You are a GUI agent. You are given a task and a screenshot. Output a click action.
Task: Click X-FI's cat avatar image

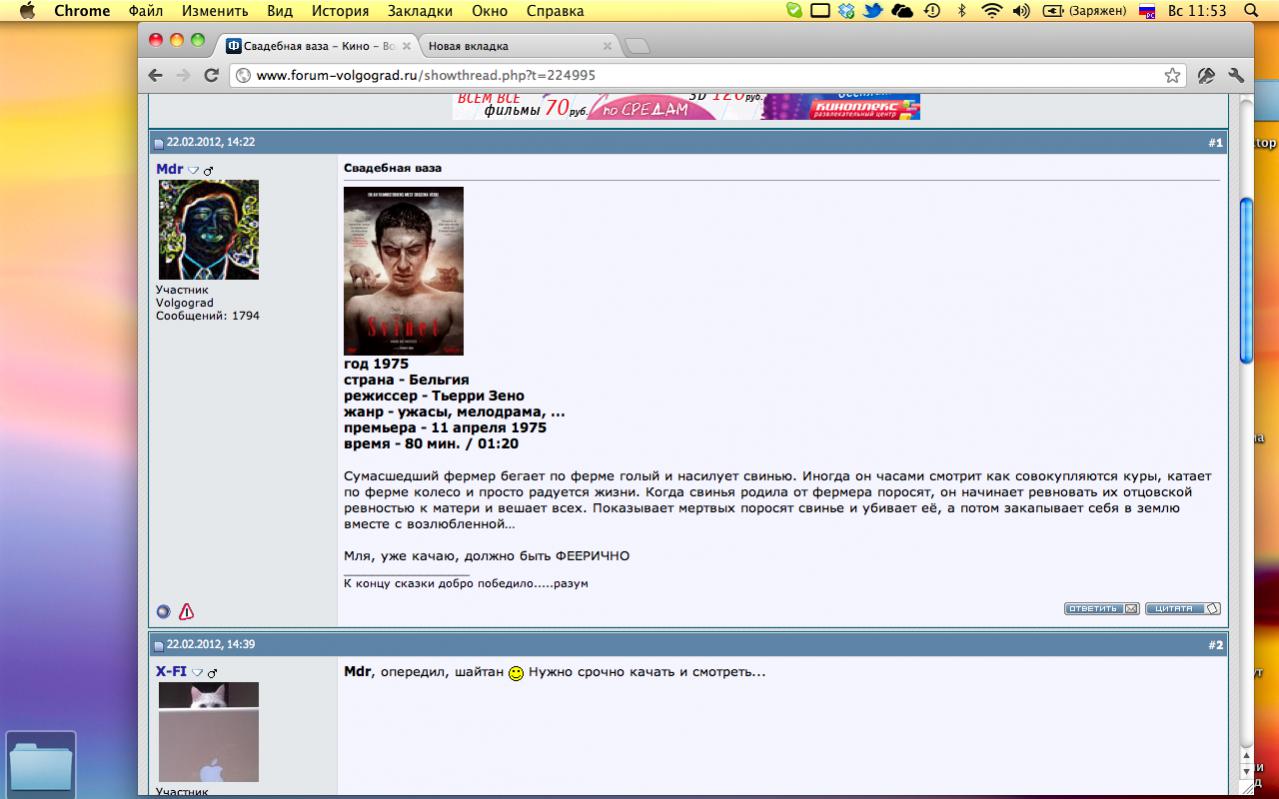[x=208, y=732]
